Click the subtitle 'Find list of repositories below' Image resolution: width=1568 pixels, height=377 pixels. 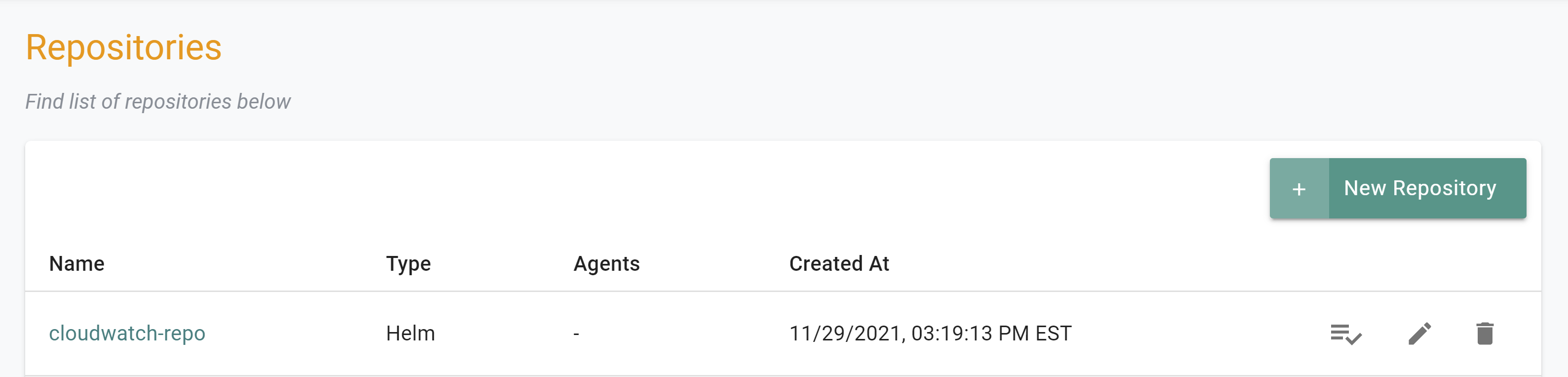tap(157, 101)
